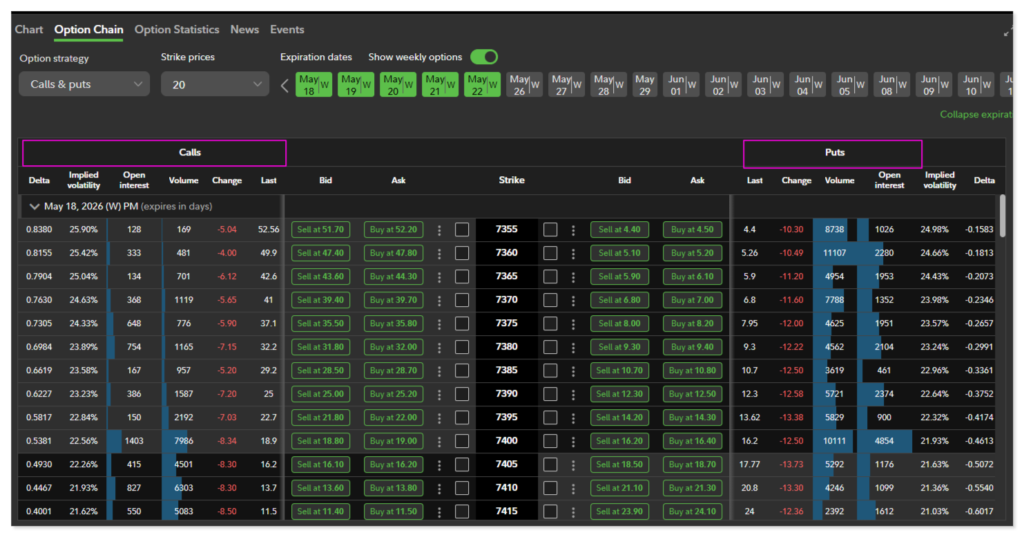Click the left arrow before expiration dates
This screenshot has width=1024, height=537.
point(285,86)
